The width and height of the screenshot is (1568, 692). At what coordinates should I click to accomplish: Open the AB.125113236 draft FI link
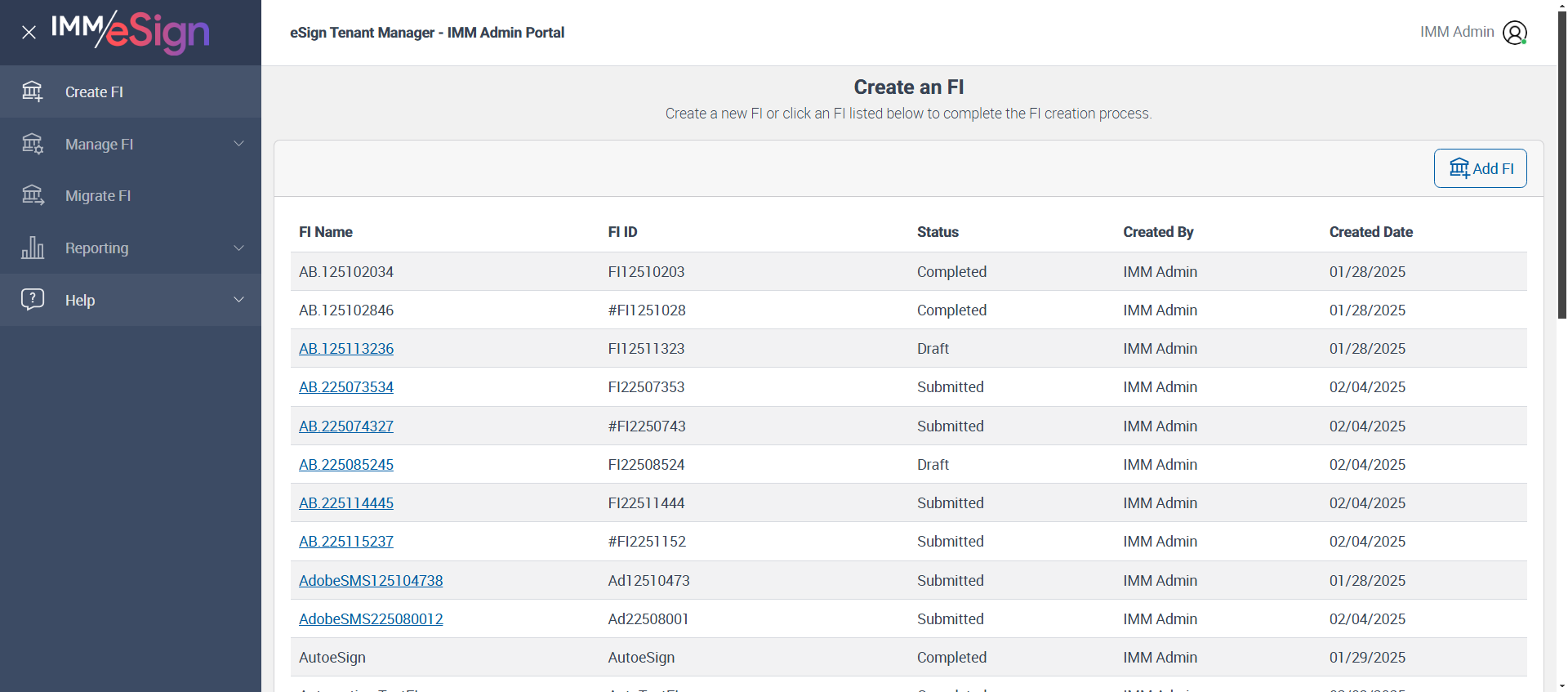click(x=346, y=349)
